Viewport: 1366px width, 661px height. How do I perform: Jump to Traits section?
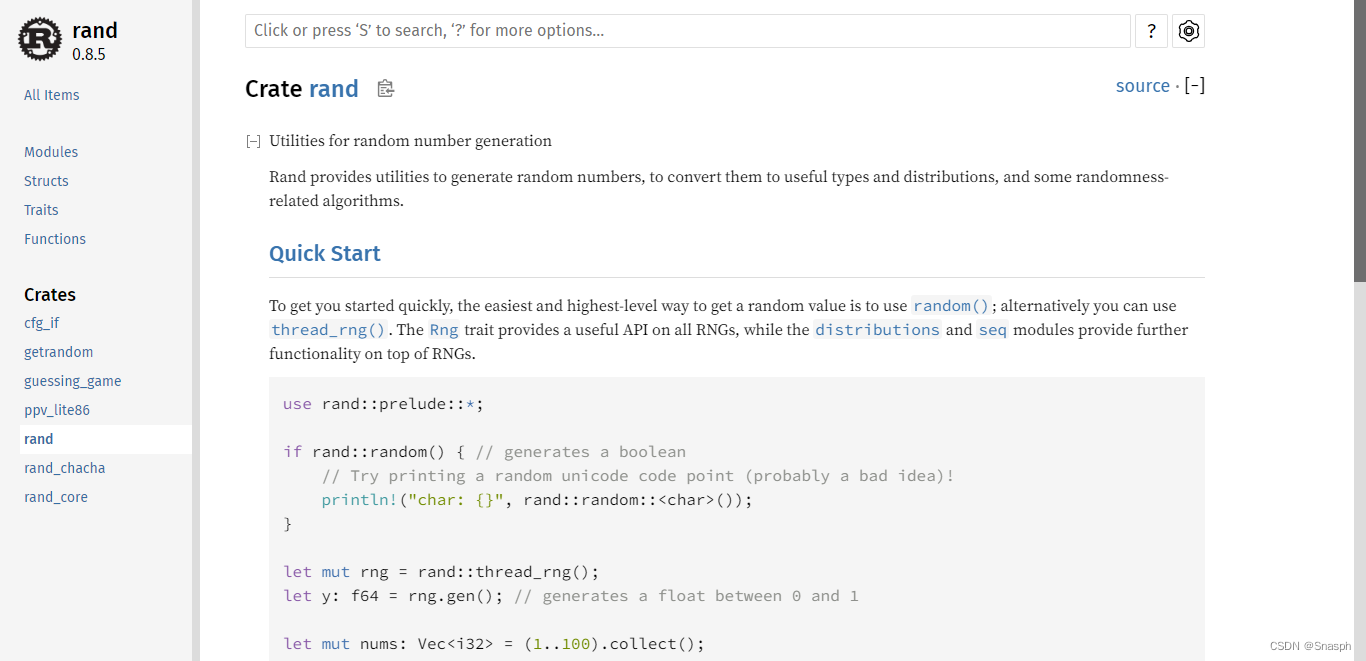point(41,210)
